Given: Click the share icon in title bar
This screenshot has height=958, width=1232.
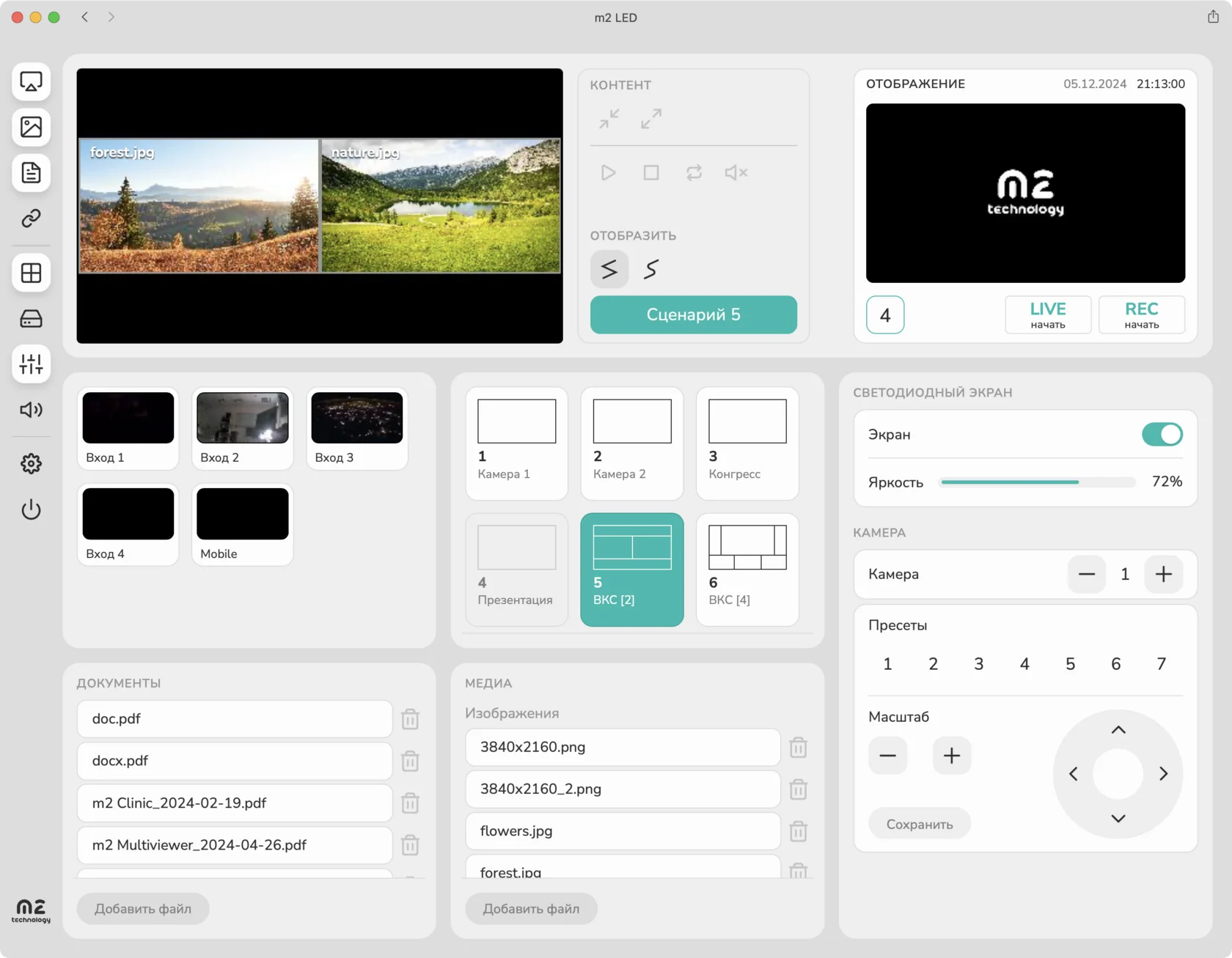Looking at the screenshot, I should 1213,17.
